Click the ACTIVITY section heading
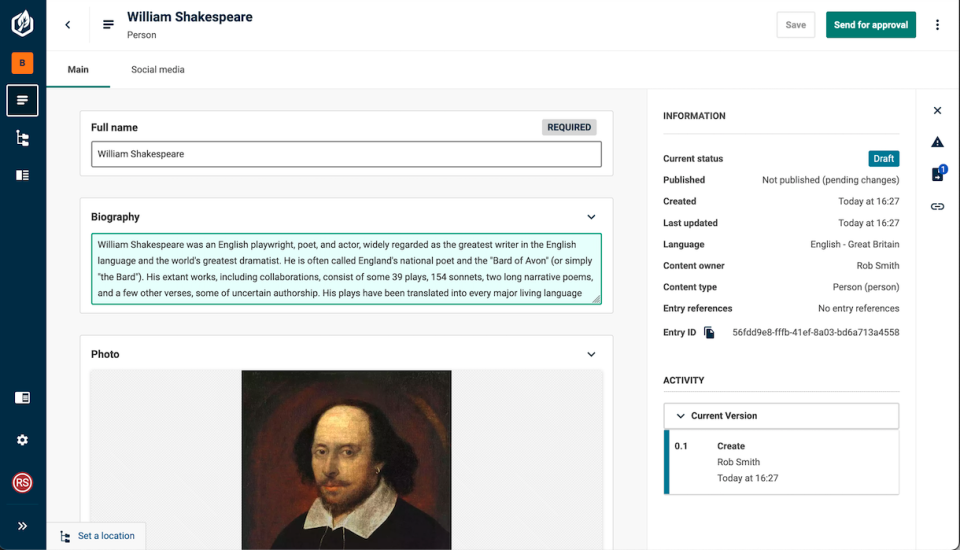This screenshot has height=550, width=960. coord(683,380)
